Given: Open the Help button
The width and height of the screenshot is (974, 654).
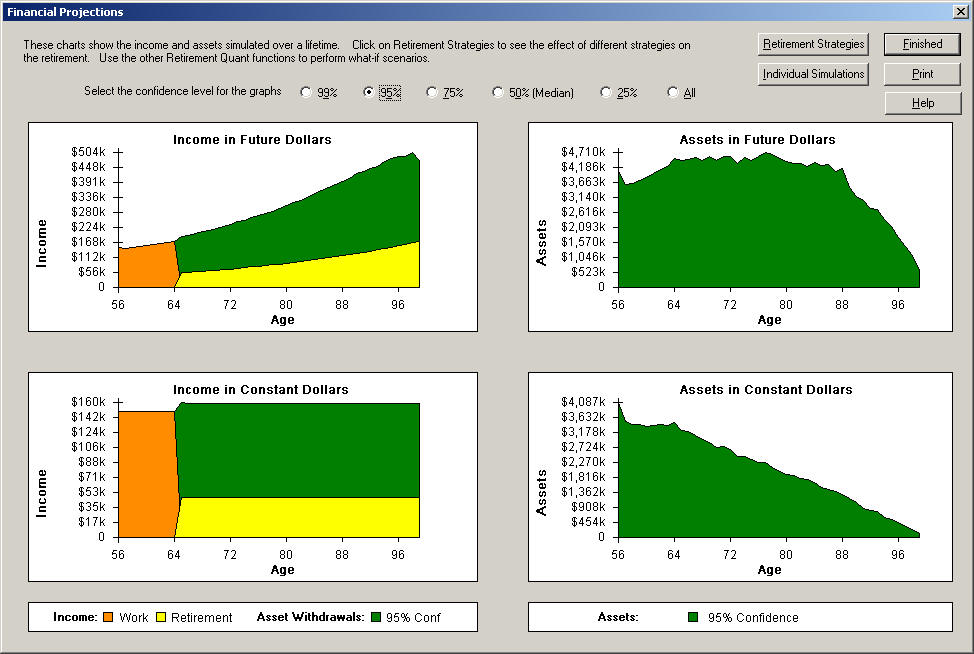Looking at the screenshot, I should [x=922, y=103].
